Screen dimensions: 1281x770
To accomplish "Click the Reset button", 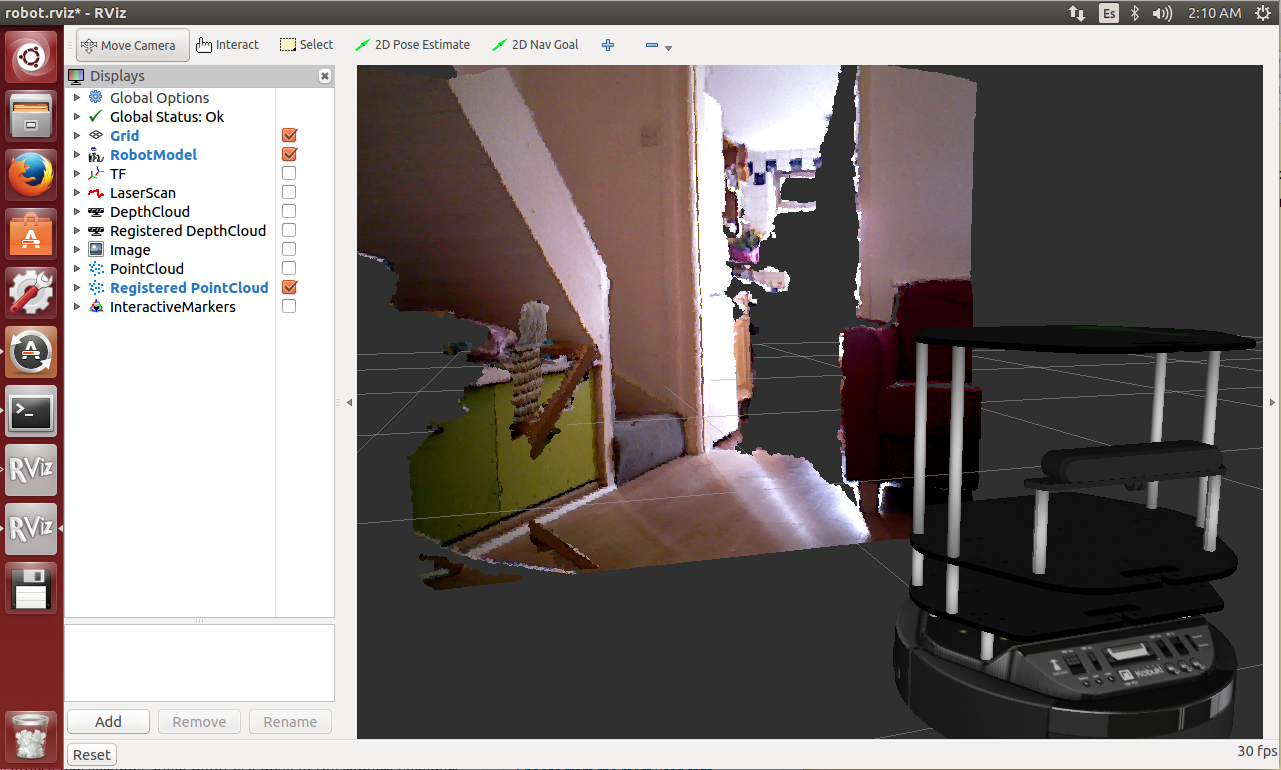I will (92, 755).
